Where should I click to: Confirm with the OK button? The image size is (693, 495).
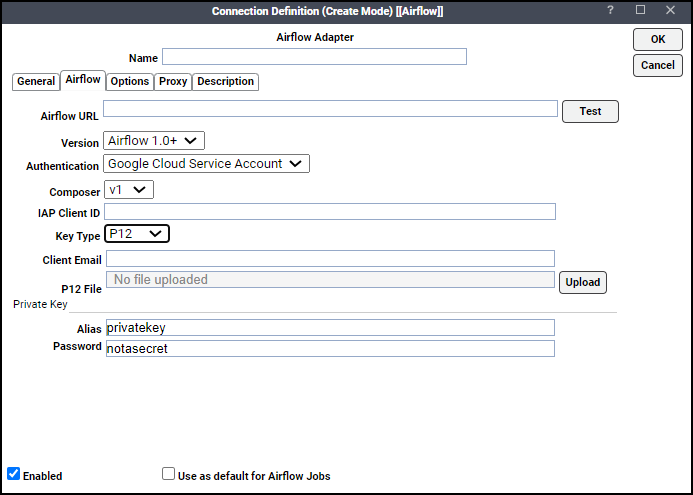pyautogui.click(x=658, y=39)
